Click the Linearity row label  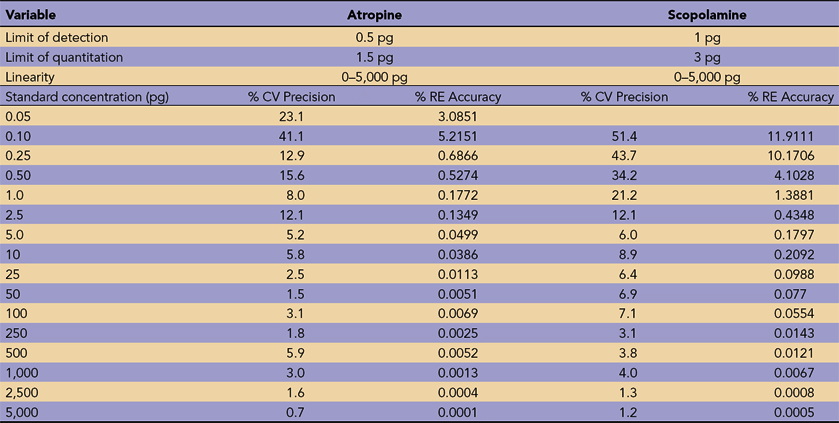31,77
